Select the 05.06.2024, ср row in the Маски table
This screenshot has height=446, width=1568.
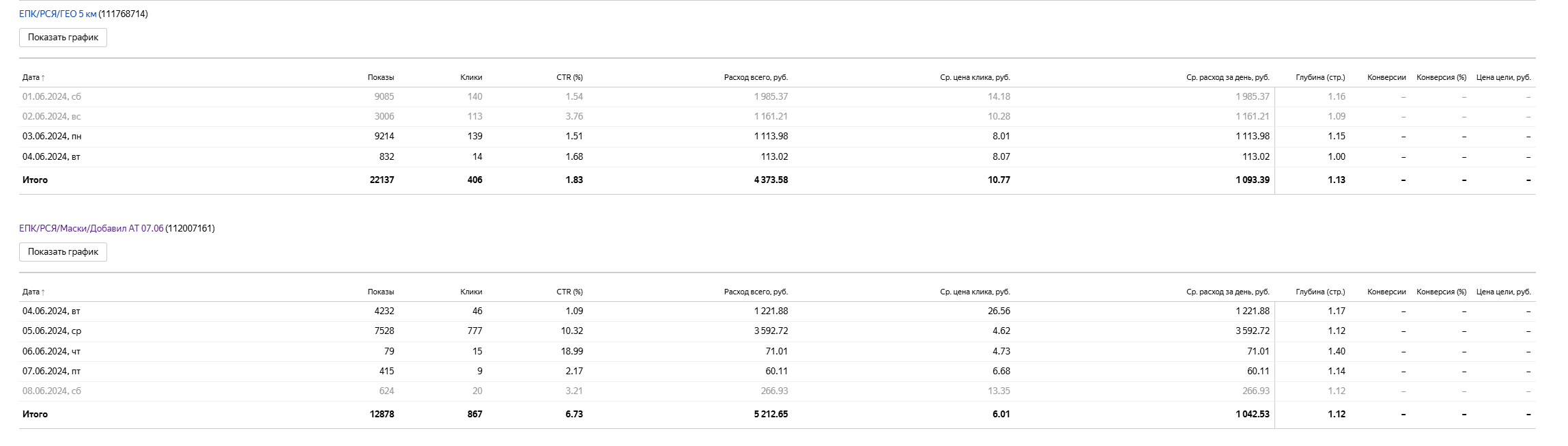pos(52,331)
